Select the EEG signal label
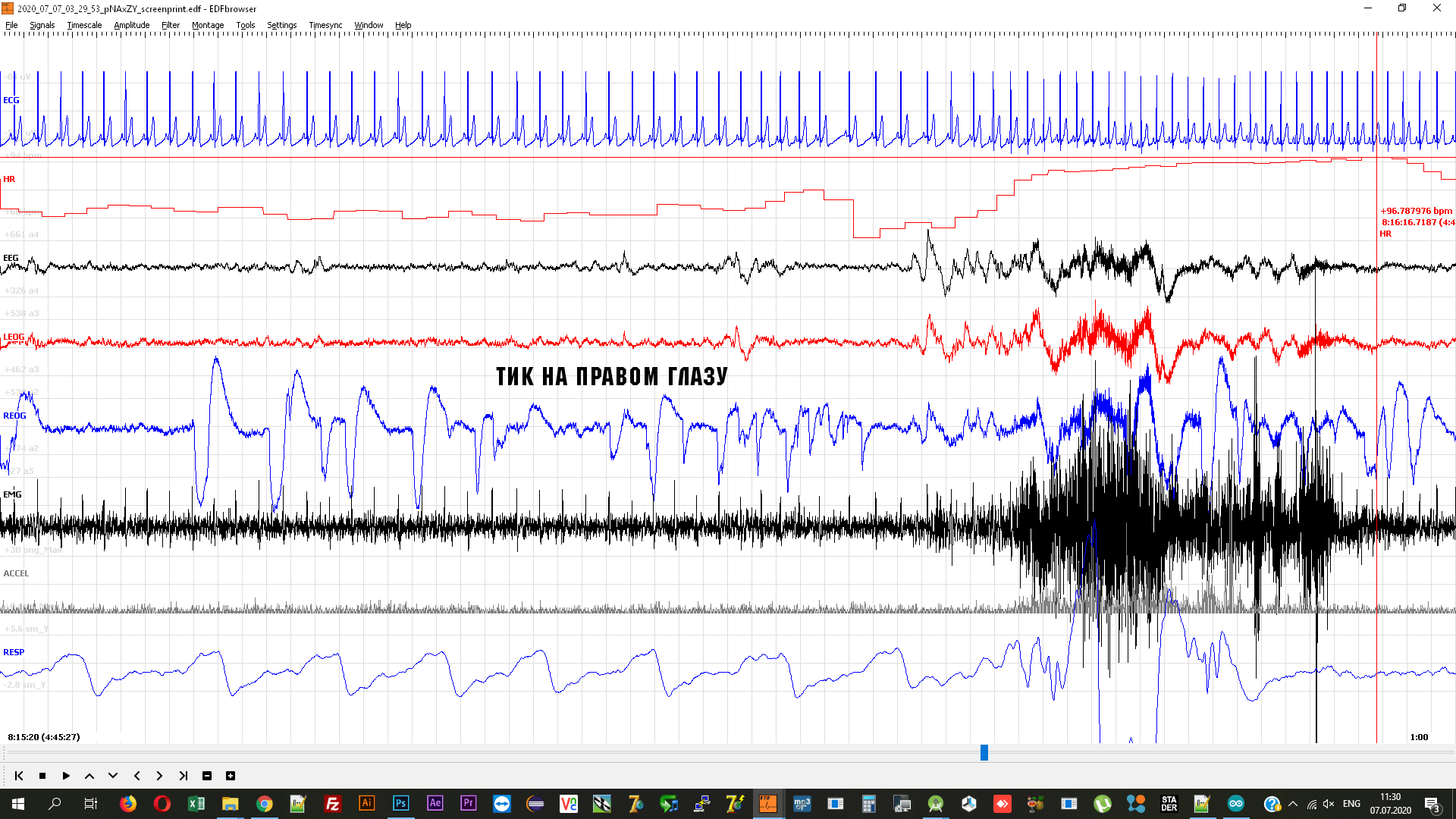Image resolution: width=1456 pixels, height=819 pixels. [x=11, y=258]
